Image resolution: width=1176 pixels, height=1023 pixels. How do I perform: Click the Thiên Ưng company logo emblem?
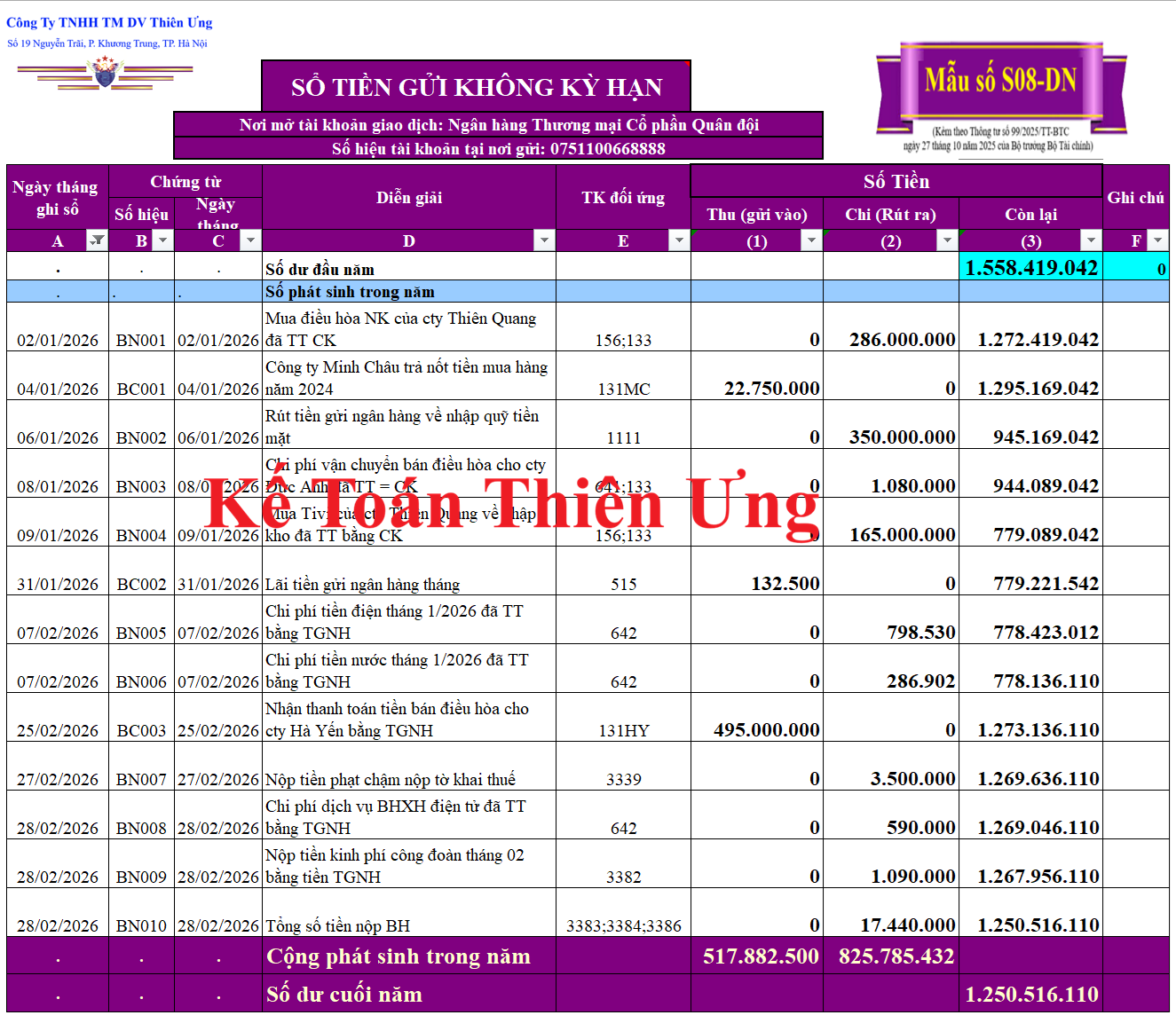[x=105, y=72]
